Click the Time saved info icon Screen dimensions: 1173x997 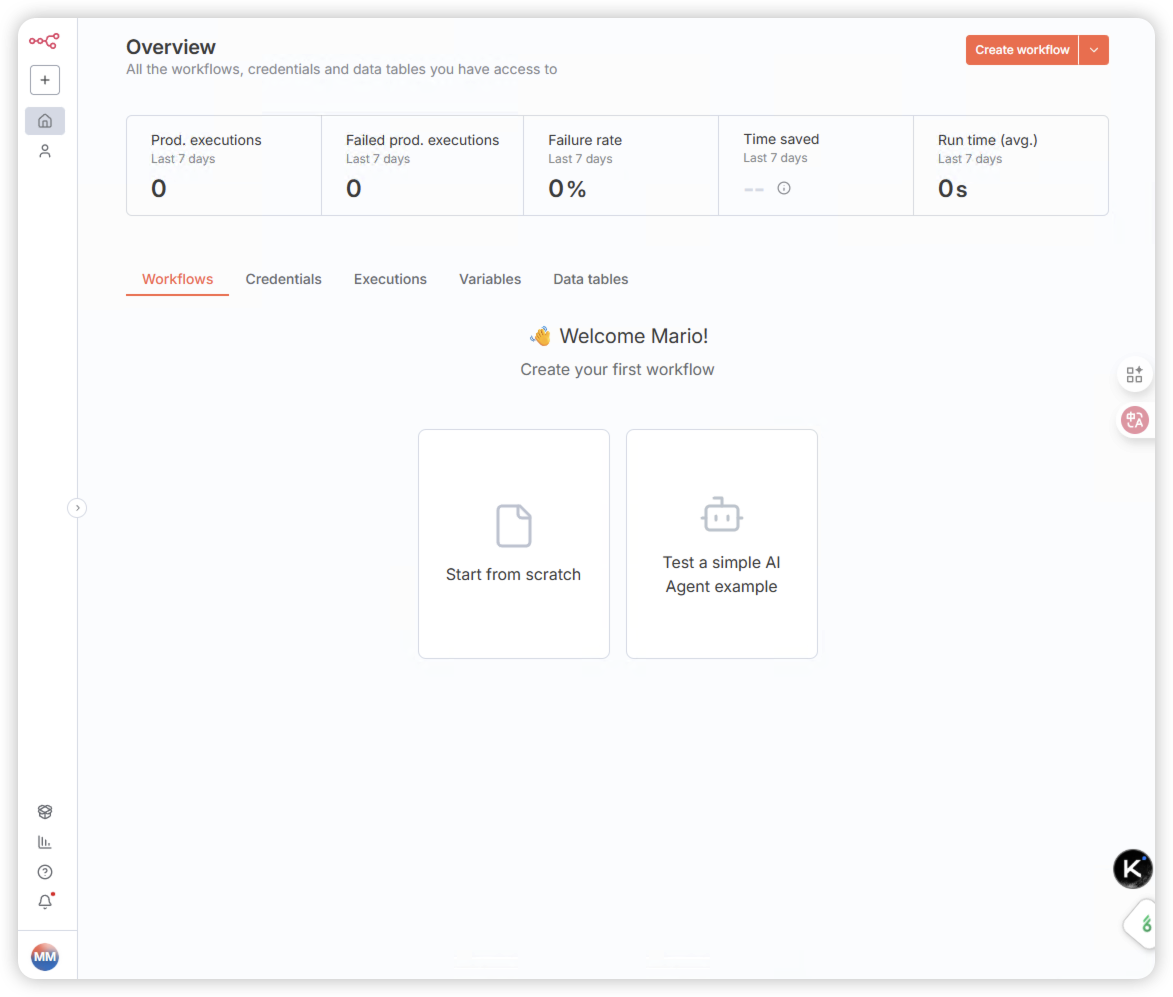[x=784, y=188]
